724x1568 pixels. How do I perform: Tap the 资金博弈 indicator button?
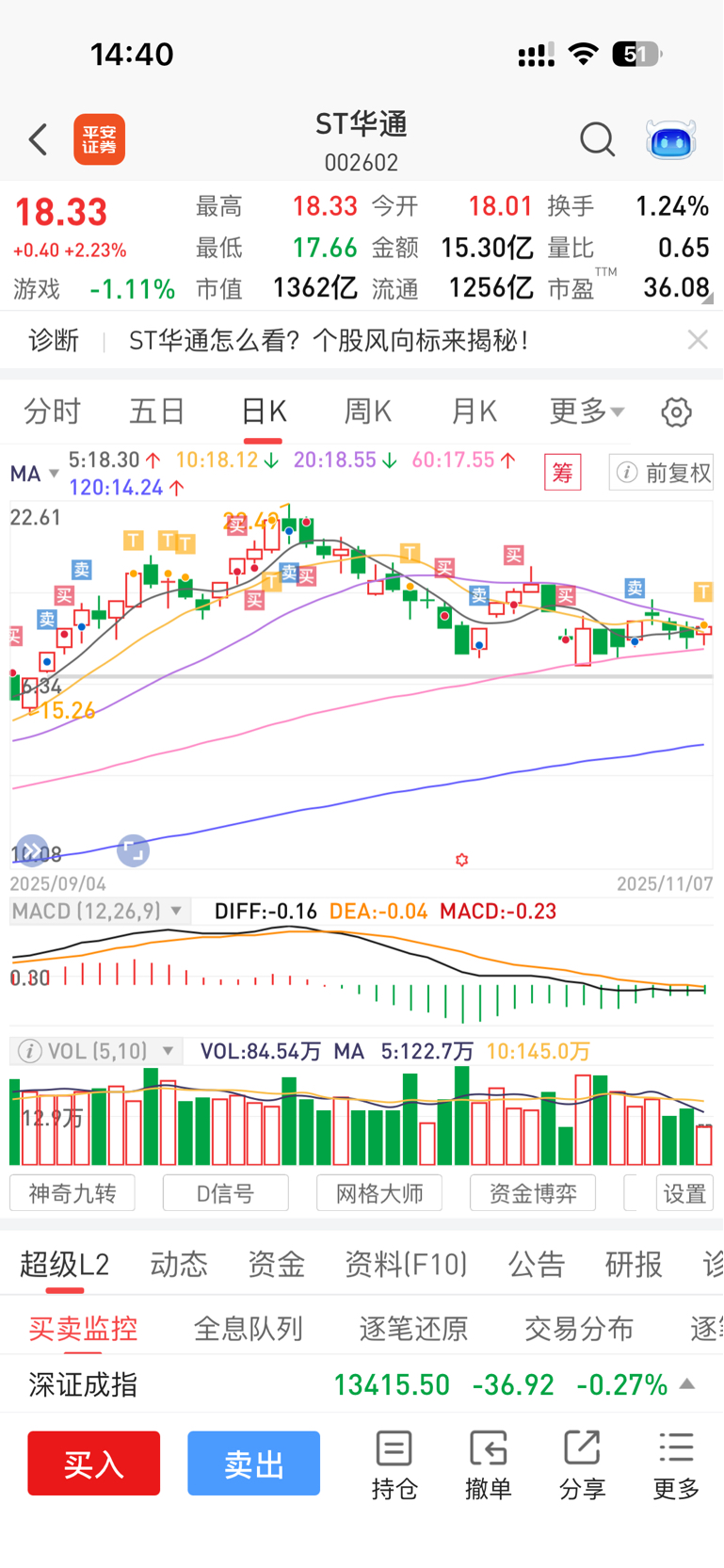533,1193
